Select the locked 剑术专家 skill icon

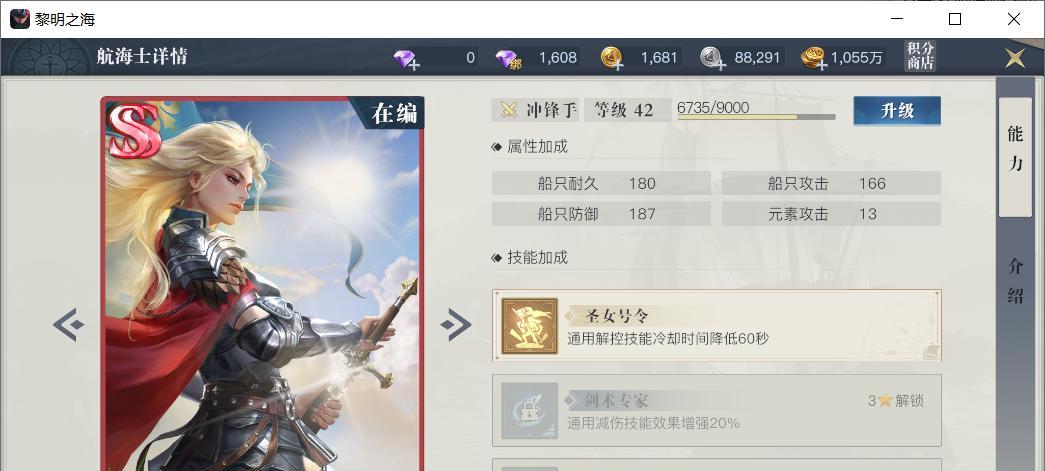529,410
